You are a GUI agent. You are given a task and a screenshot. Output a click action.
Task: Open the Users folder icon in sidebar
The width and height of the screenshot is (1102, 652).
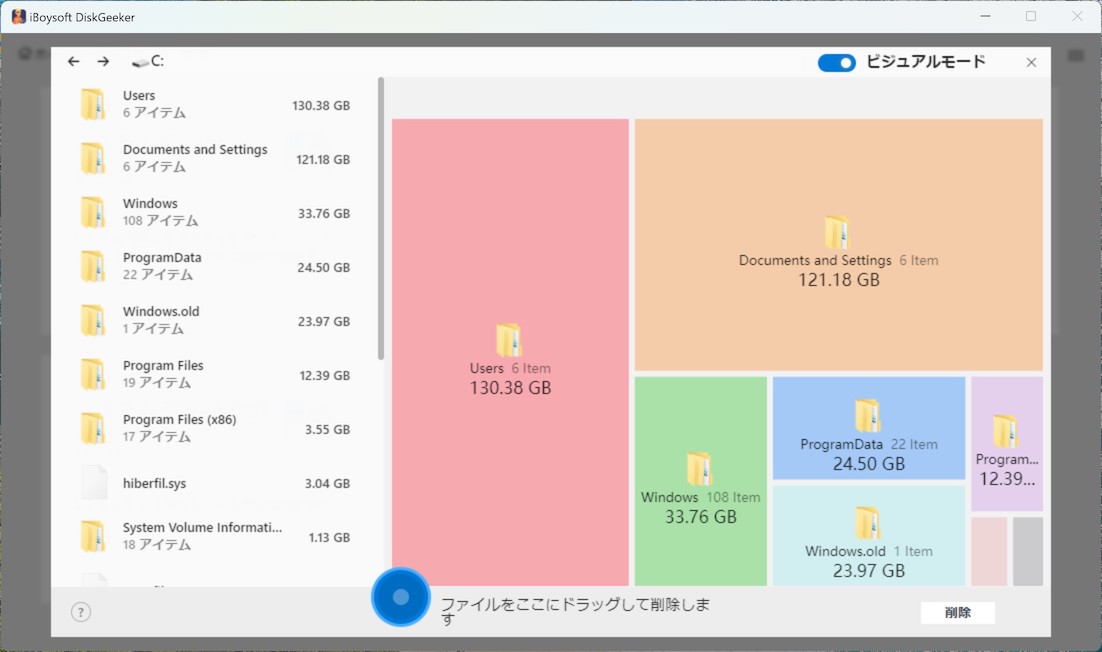pyautogui.click(x=94, y=103)
